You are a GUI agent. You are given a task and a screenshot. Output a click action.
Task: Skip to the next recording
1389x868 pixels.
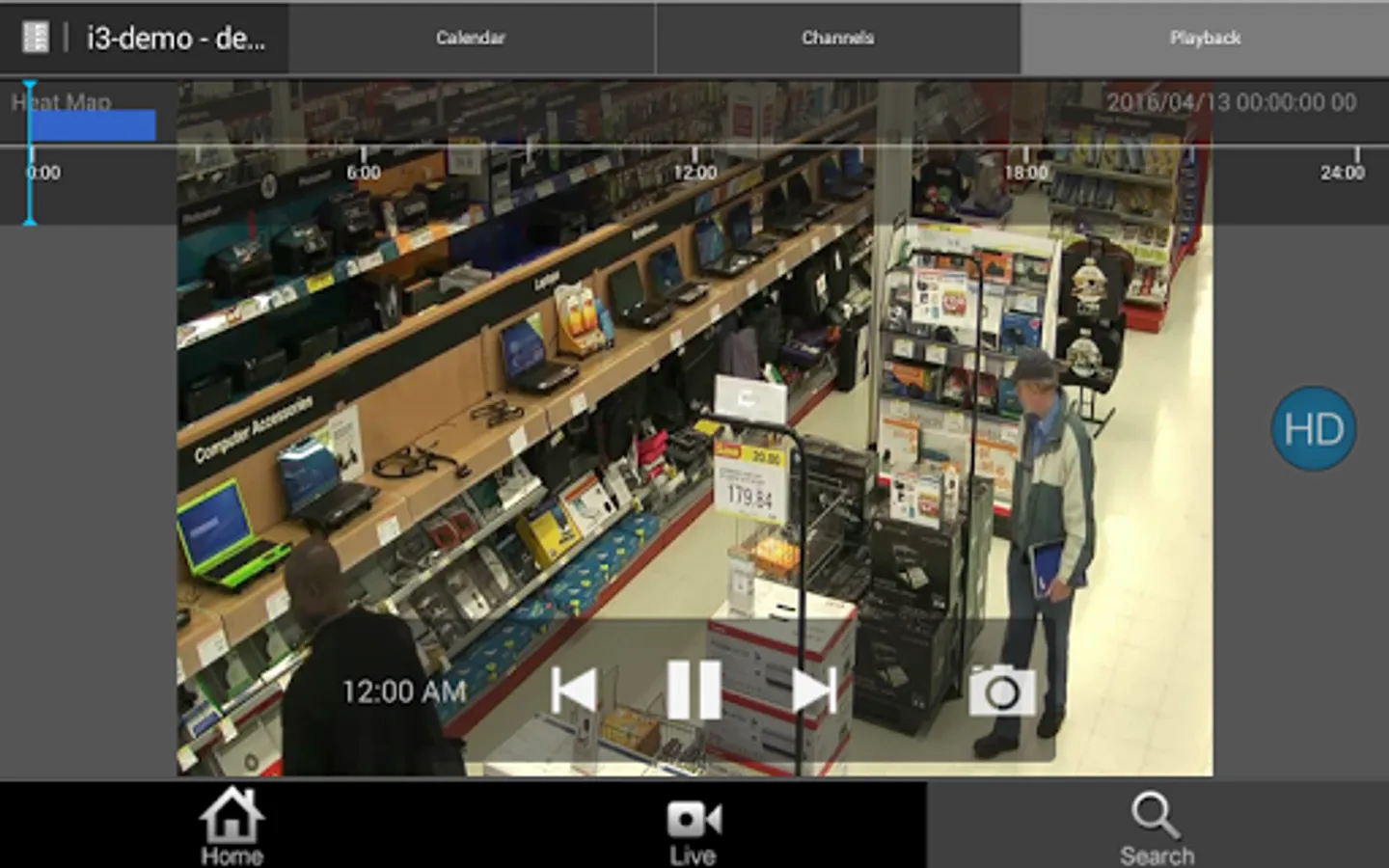tap(813, 691)
